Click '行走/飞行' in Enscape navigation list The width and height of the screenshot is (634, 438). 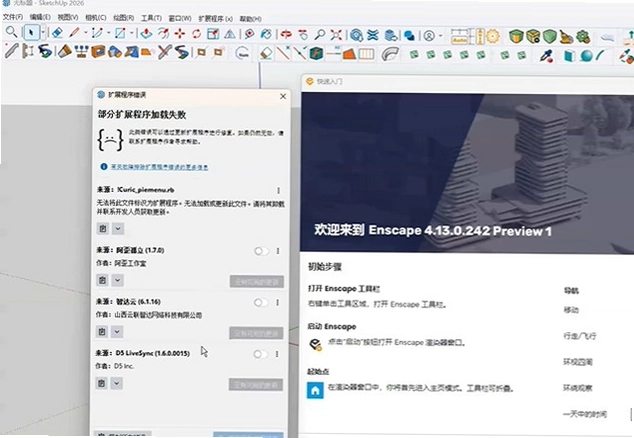[x=580, y=336]
